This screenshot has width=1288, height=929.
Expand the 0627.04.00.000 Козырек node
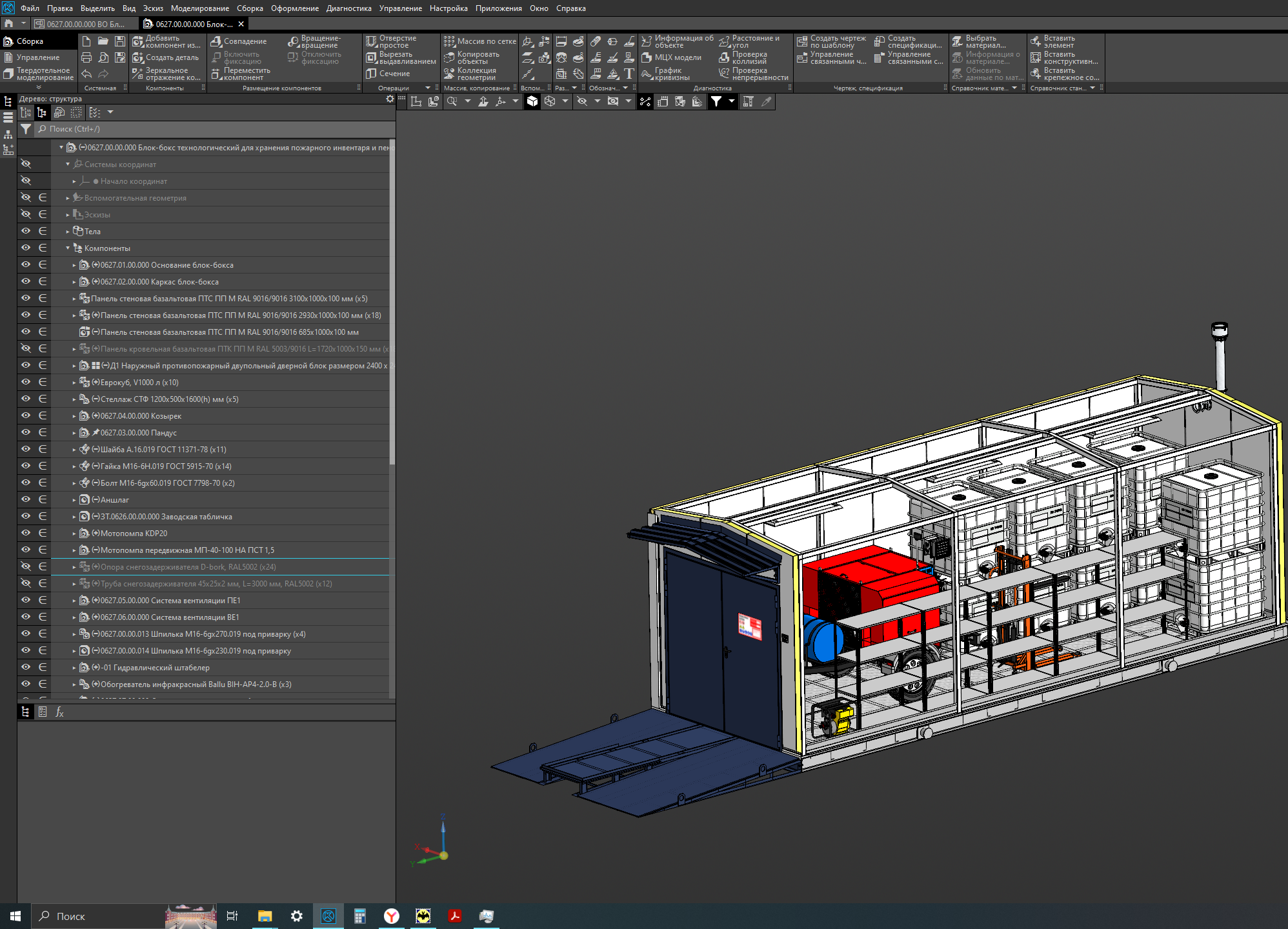click(x=74, y=416)
